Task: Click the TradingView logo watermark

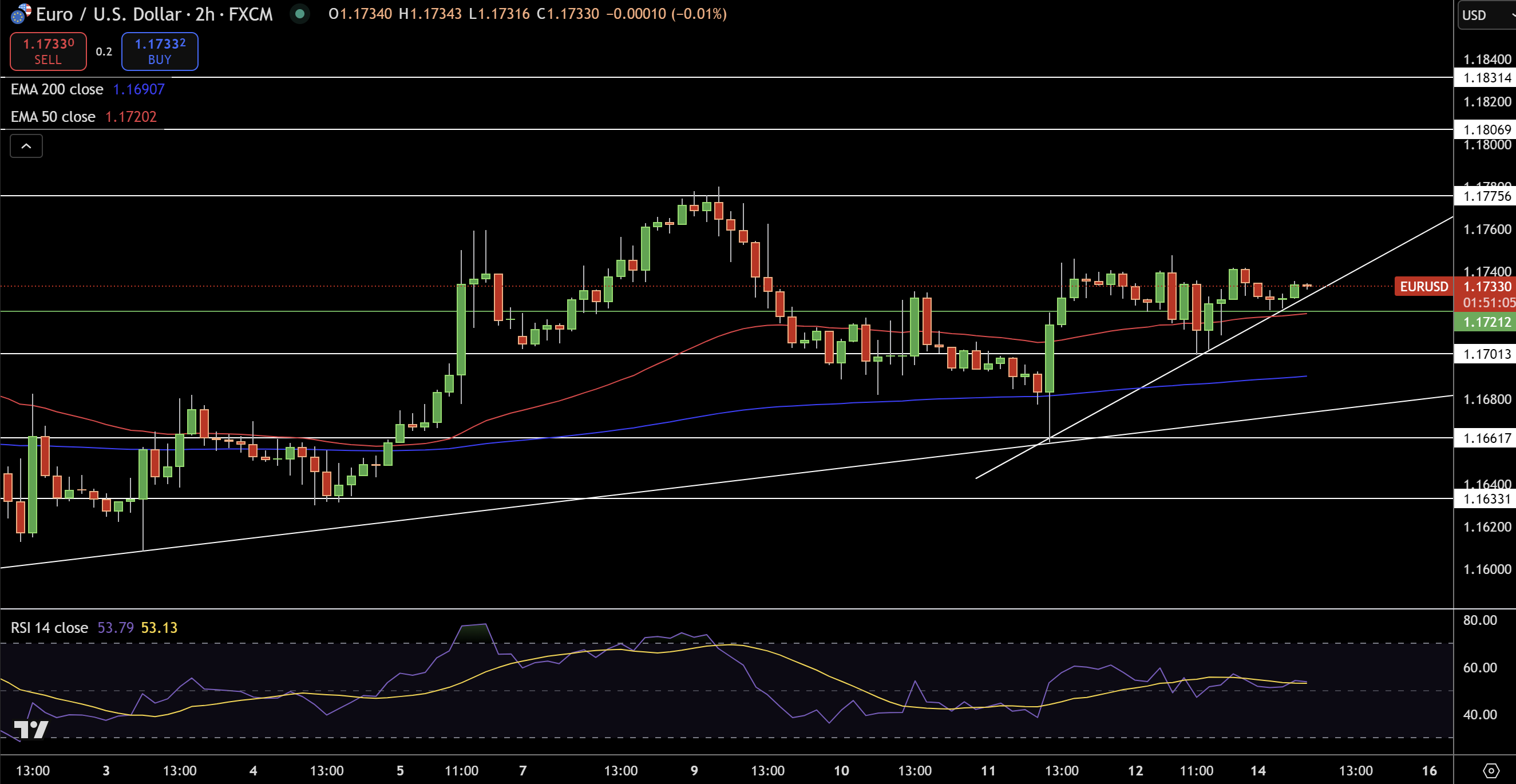Action: tap(30, 729)
